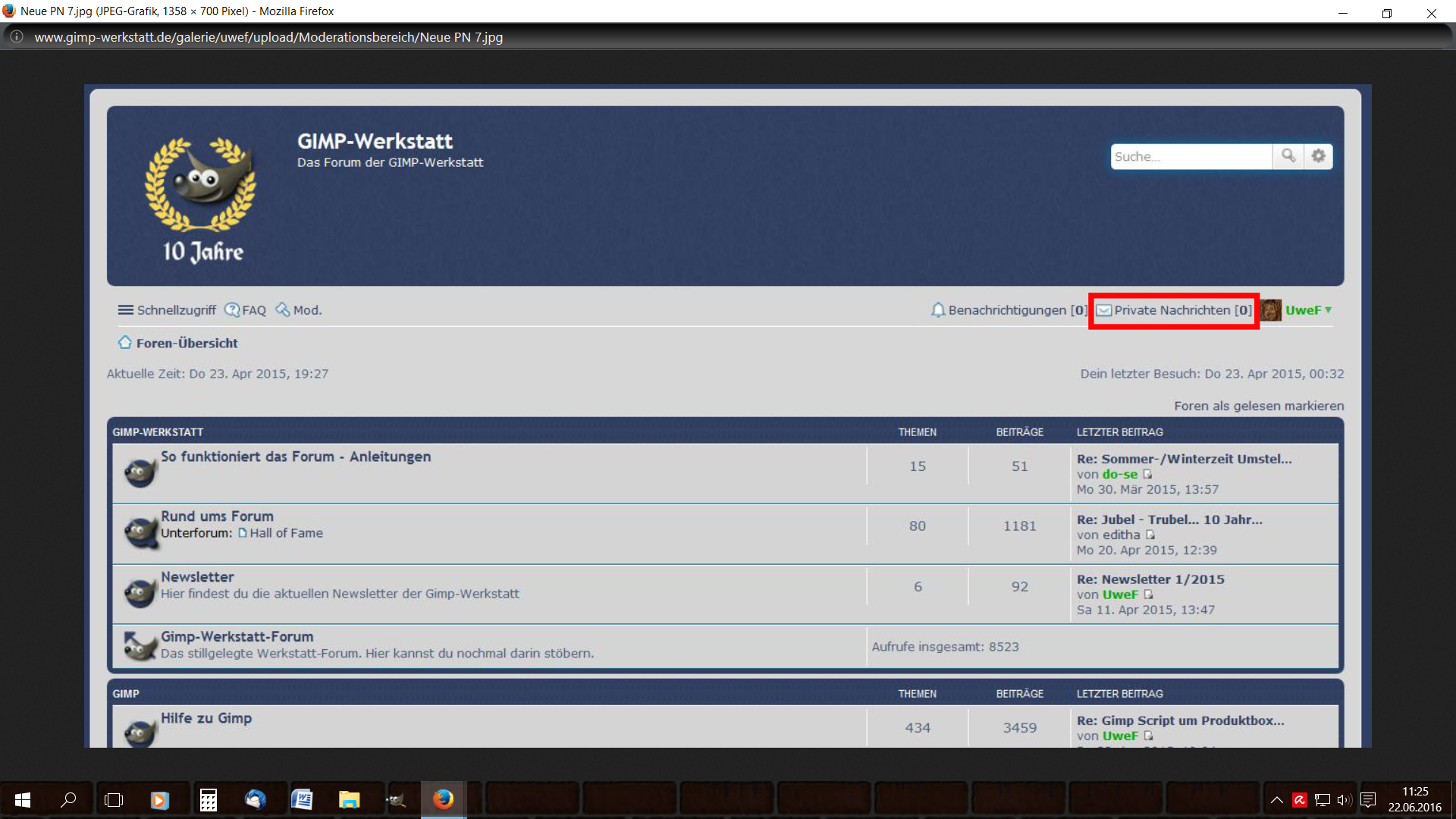Click the Foren-Übersicht home icon

click(x=124, y=343)
